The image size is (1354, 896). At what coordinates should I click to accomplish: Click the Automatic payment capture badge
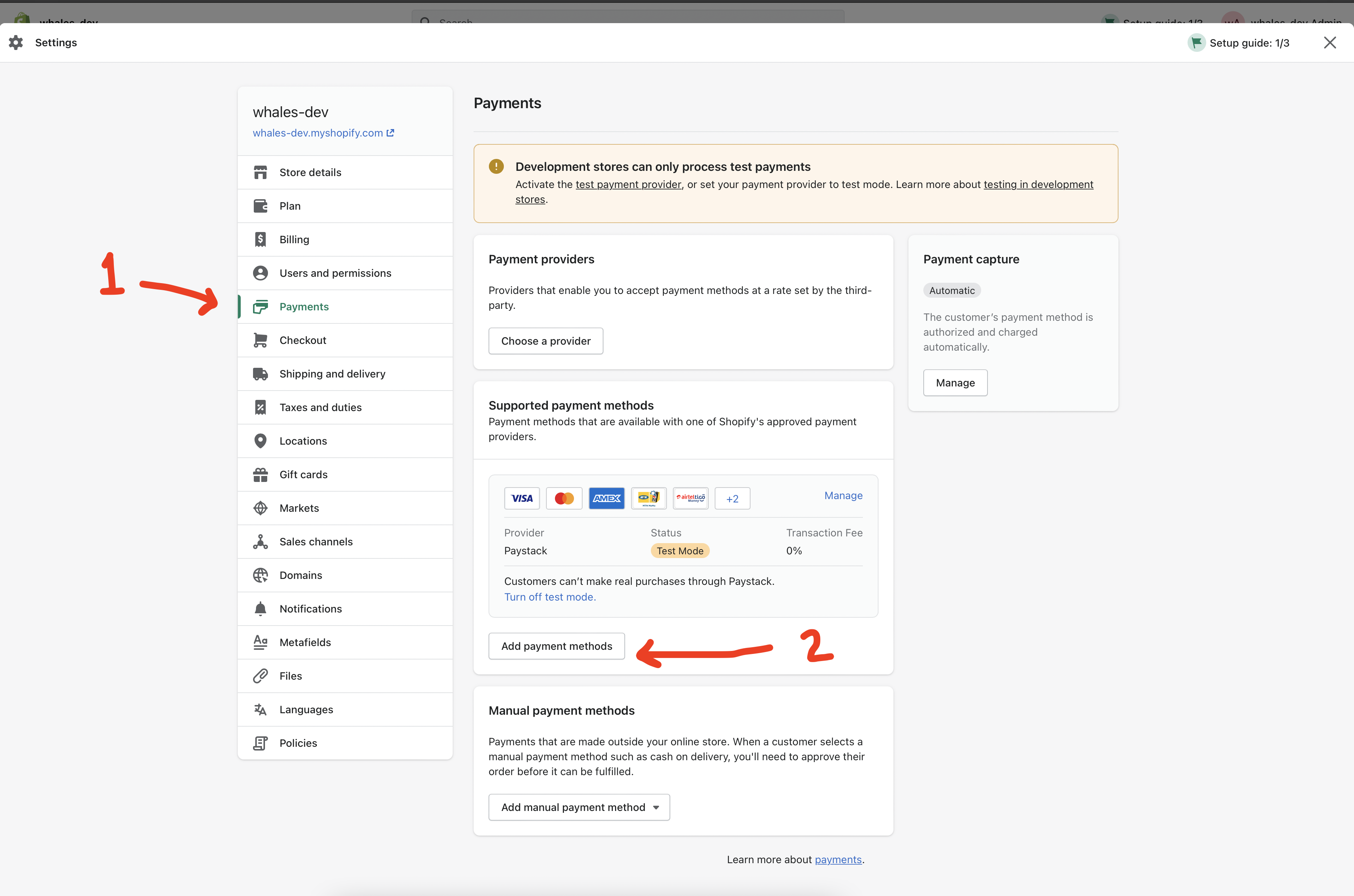click(x=952, y=290)
